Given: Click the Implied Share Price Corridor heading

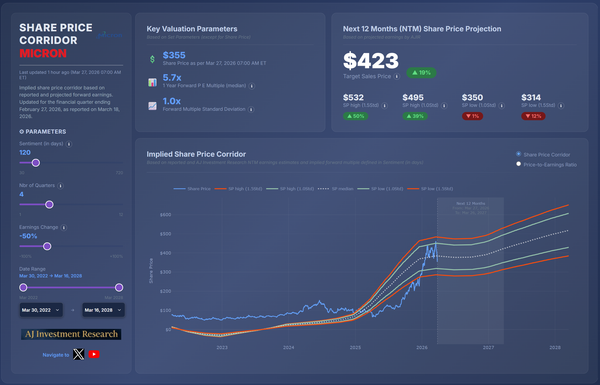Looking at the screenshot, I should point(196,154).
